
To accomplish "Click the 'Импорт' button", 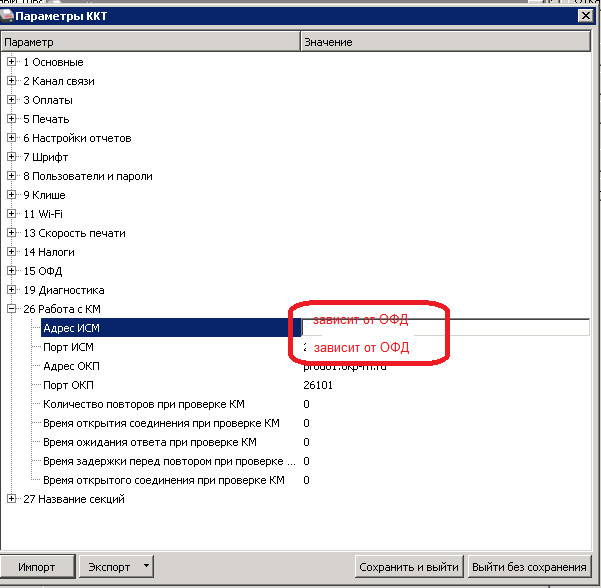I will click(x=37, y=567).
